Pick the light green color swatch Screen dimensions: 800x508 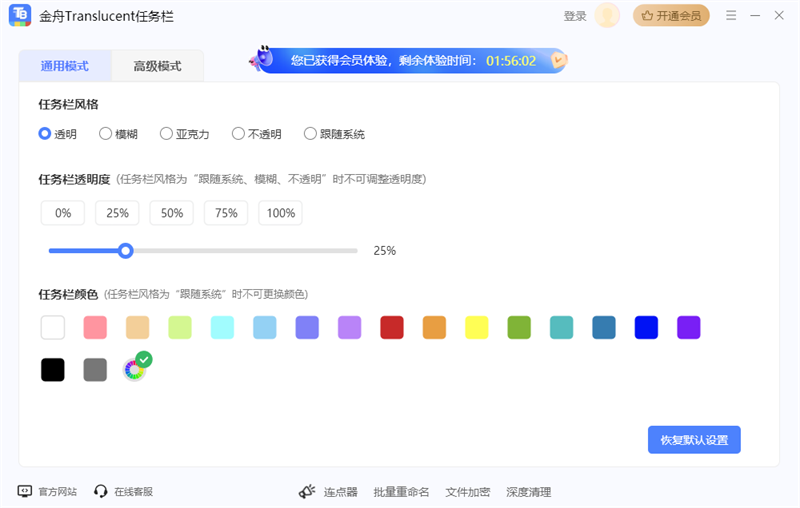[x=180, y=327]
